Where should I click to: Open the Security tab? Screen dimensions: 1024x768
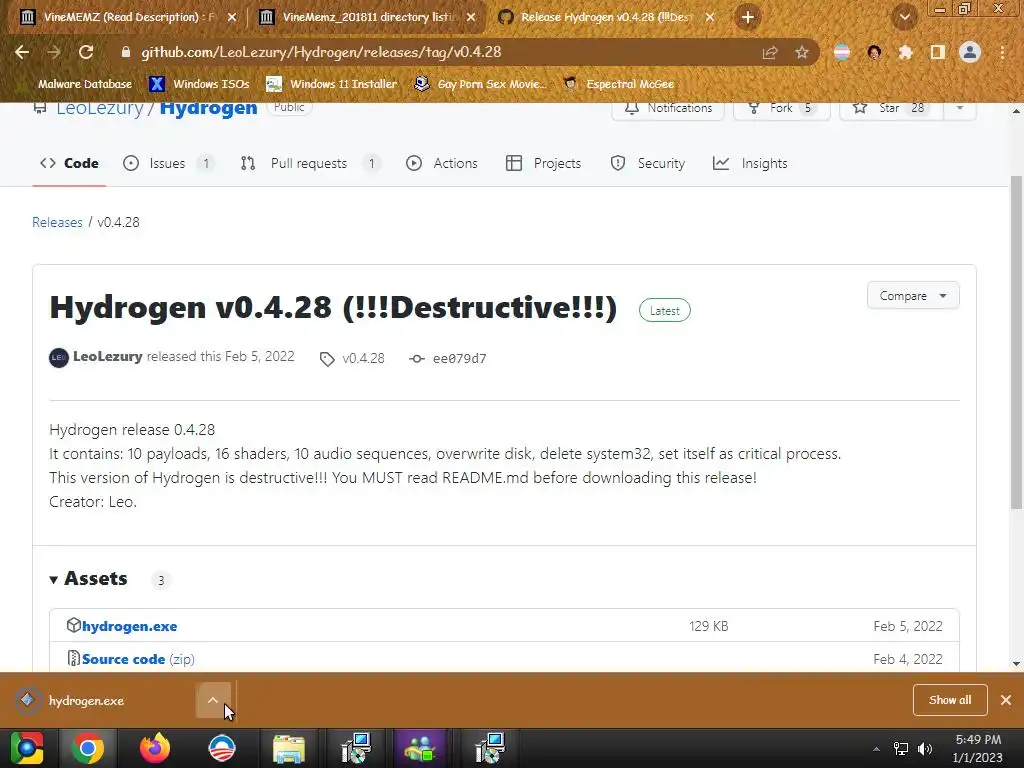tap(648, 163)
